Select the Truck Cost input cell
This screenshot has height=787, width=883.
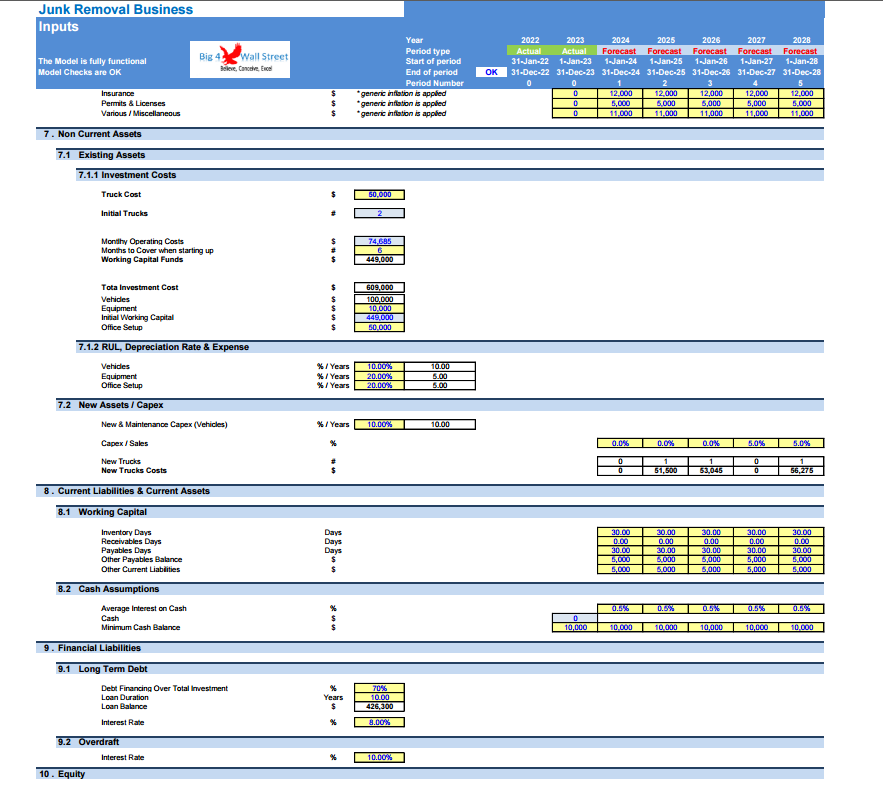click(379, 195)
